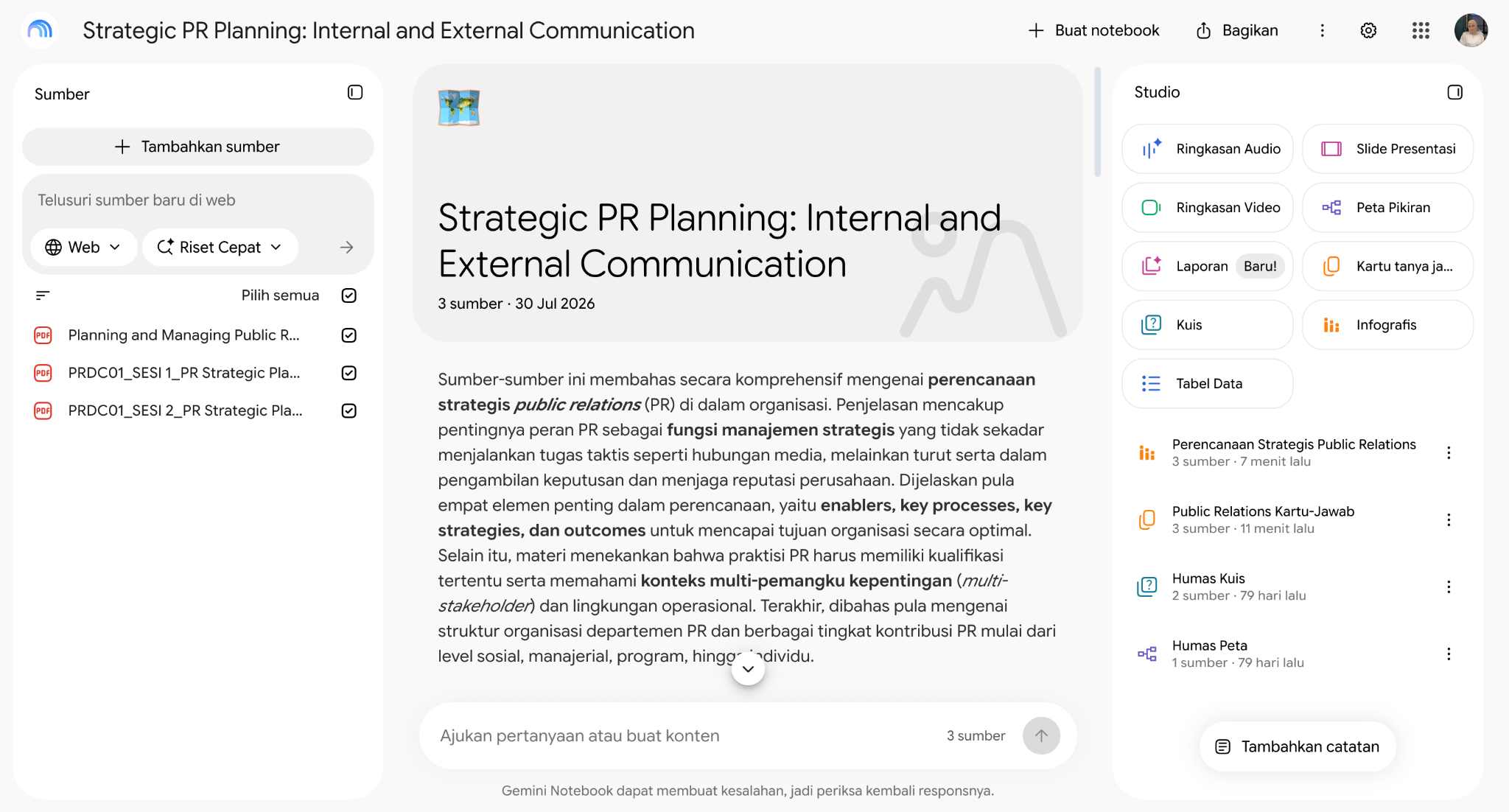
Task: Create Peta Pikiran mind map
Action: (1387, 208)
